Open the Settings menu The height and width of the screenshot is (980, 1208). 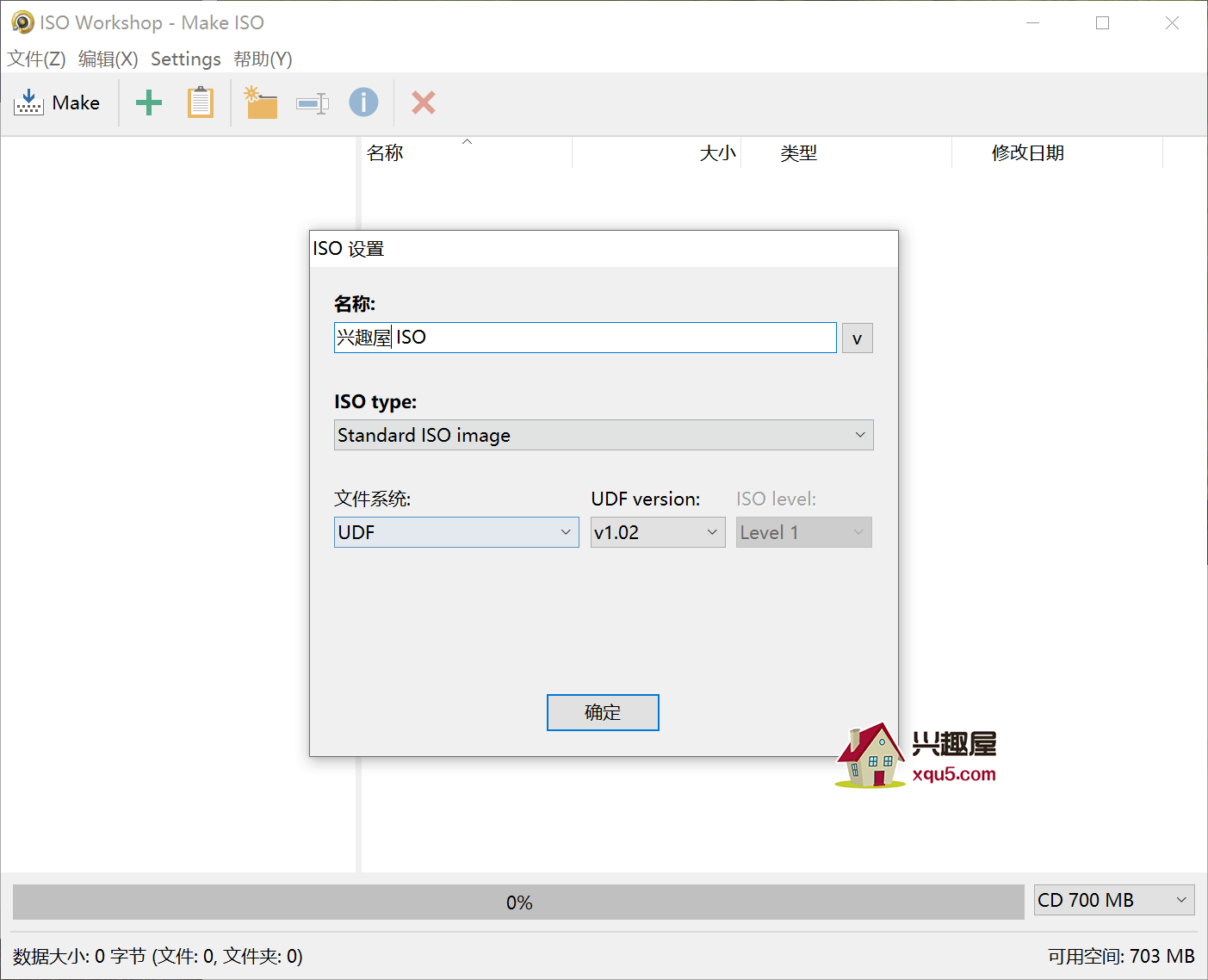[x=185, y=59]
